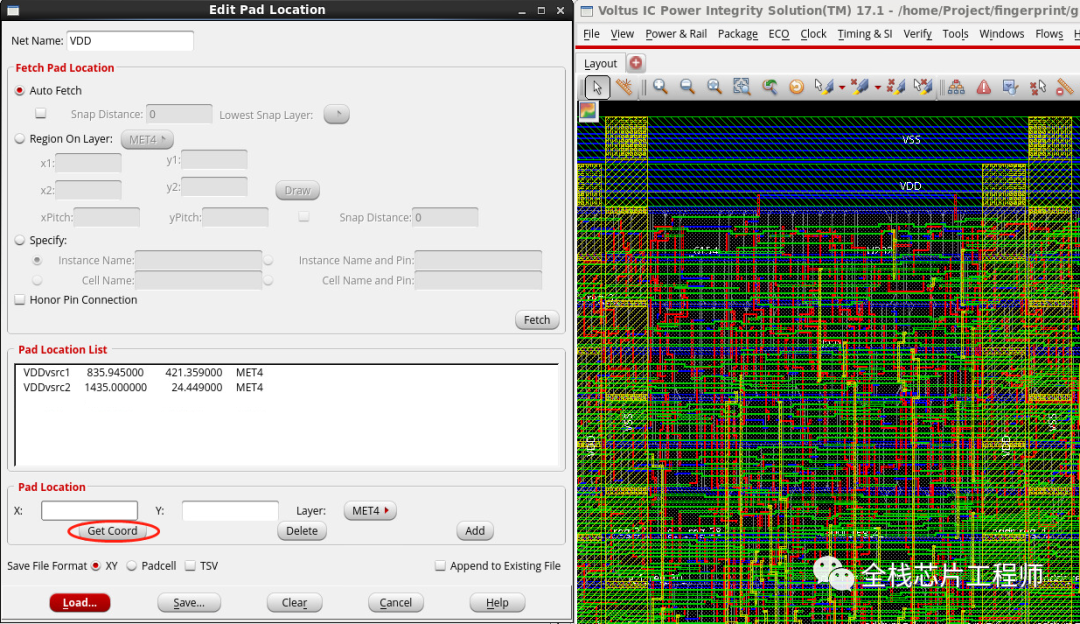Open the Power & Rail menu
This screenshot has width=1080, height=624.
676,33
